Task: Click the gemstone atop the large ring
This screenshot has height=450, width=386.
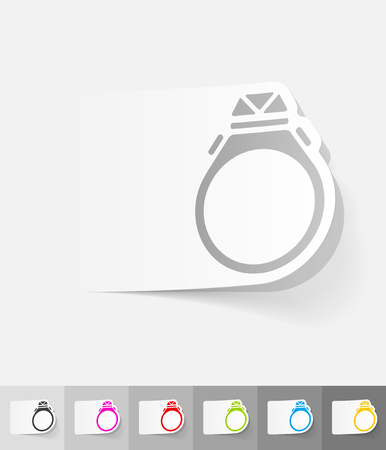Action: coord(260,104)
